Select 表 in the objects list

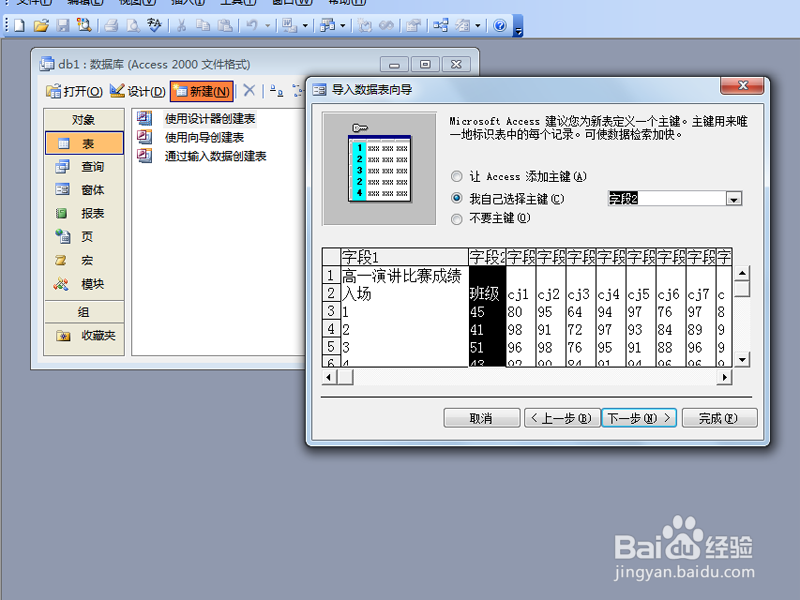click(x=84, y=143)
